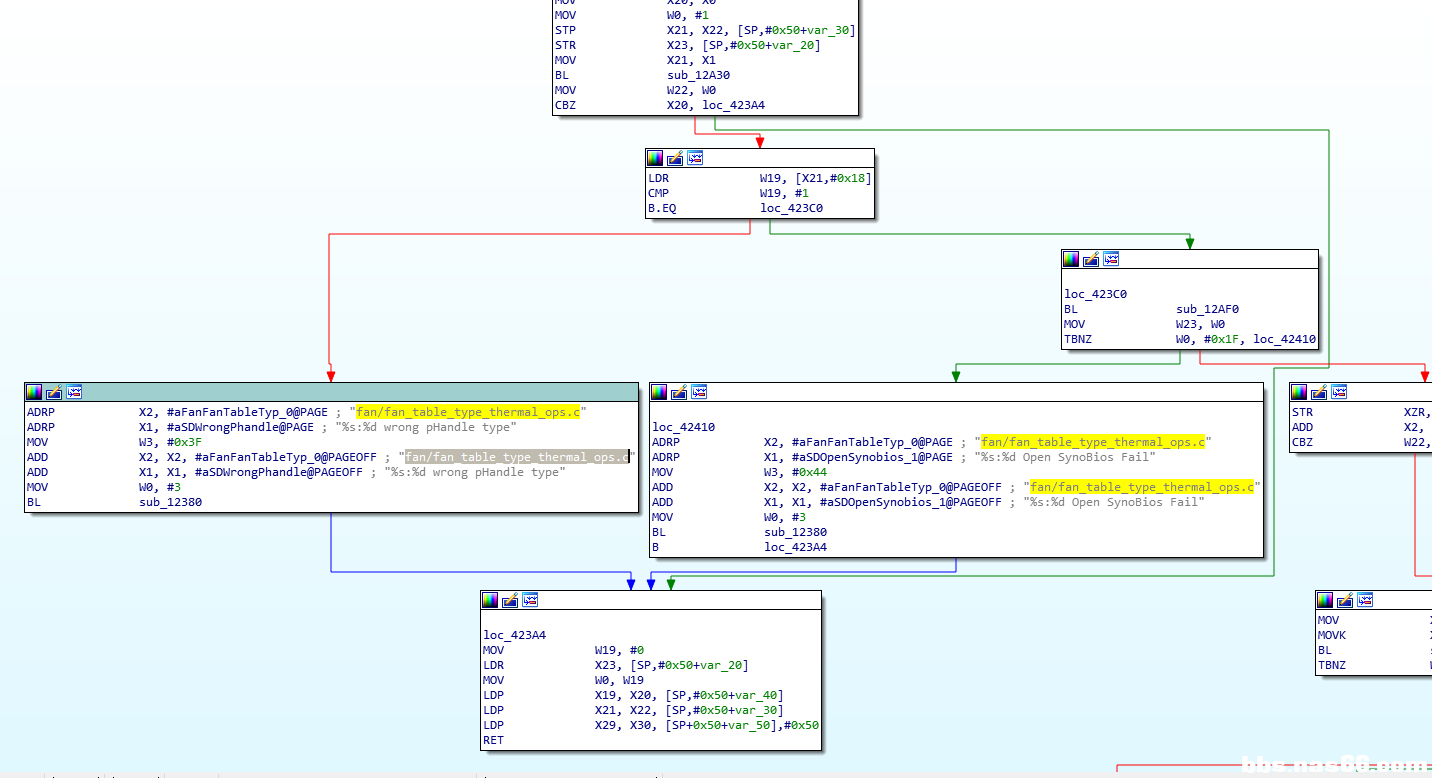Click the edit-name pencil icon on LDR W19 node

pyautogui.click(x=675, y=158)
